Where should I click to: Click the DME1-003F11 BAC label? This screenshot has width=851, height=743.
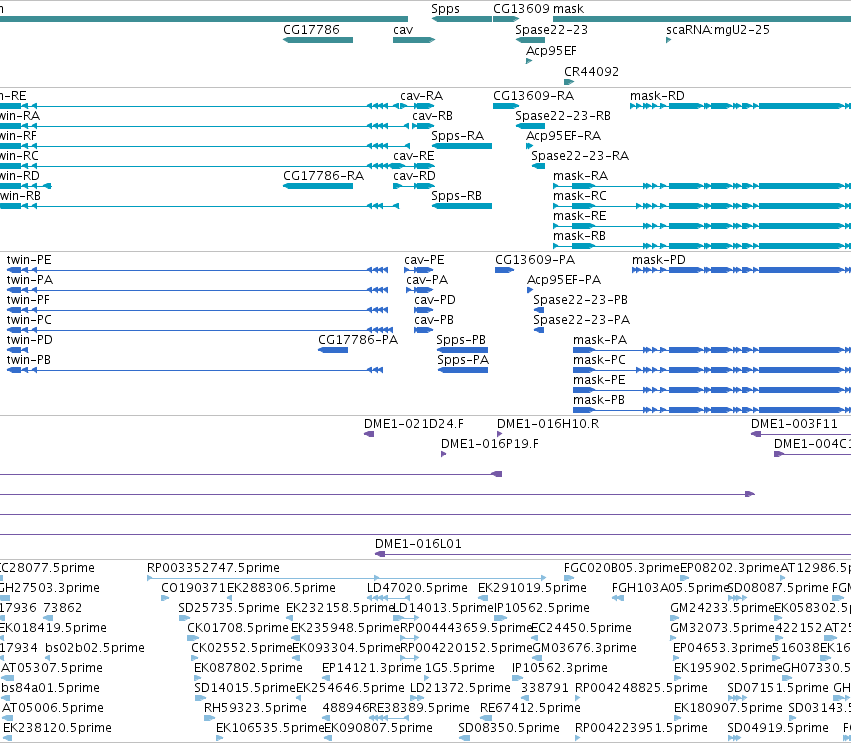coord(794,424)
